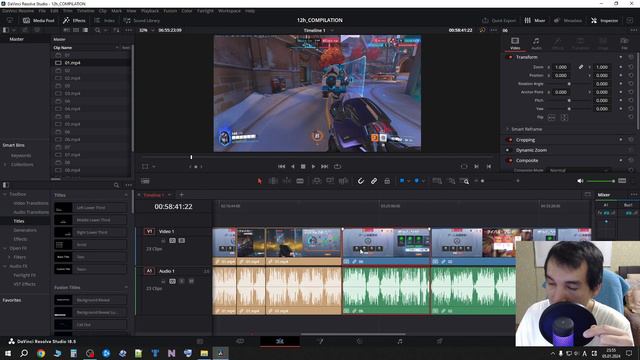Open the Fairlight page music-note button
The image size is (640, 360).
400,341
